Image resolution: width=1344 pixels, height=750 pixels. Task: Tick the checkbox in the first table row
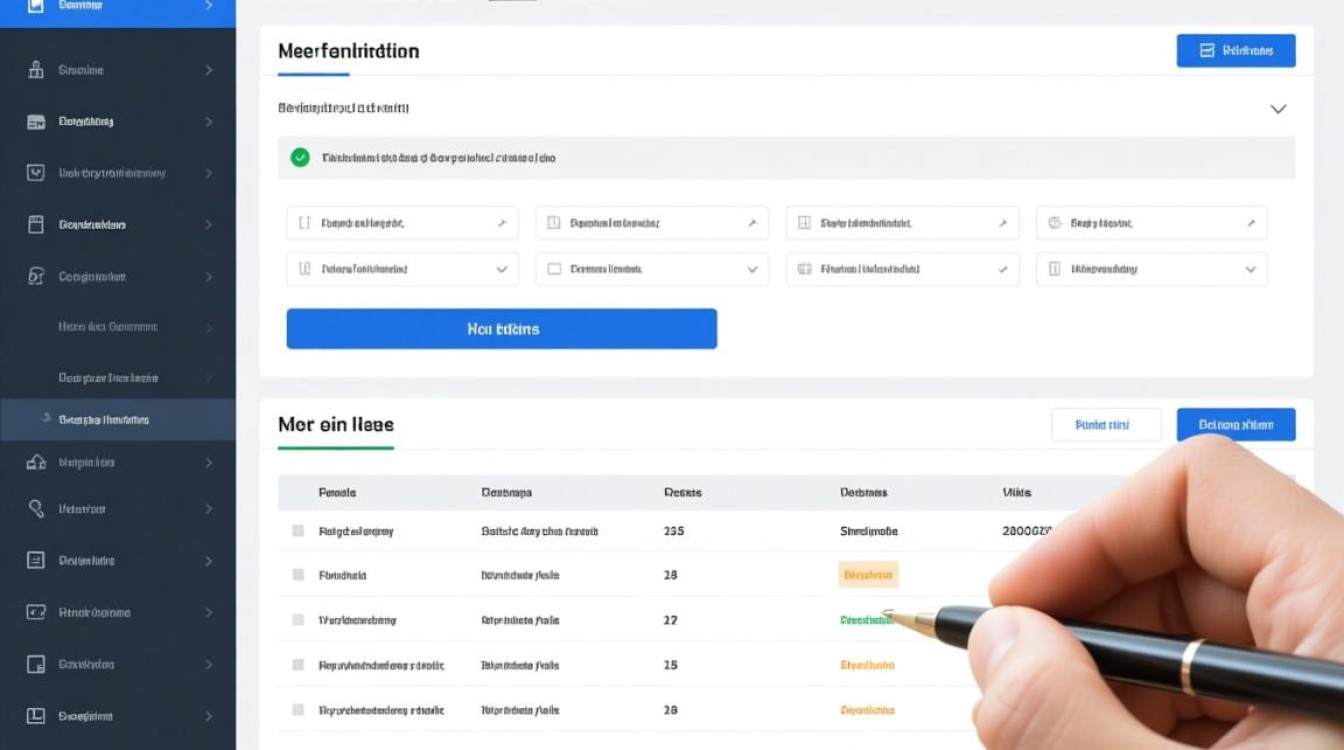[298, 531]
